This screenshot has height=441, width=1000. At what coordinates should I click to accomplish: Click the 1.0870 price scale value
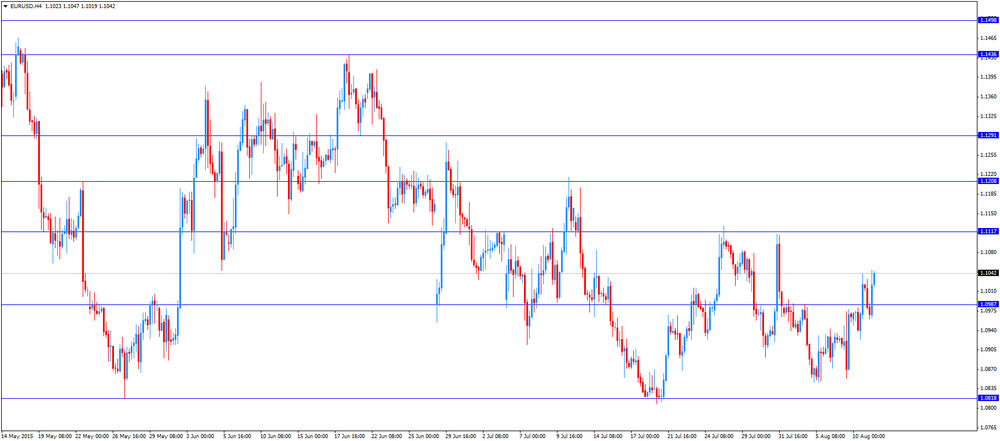pos(989,369)
